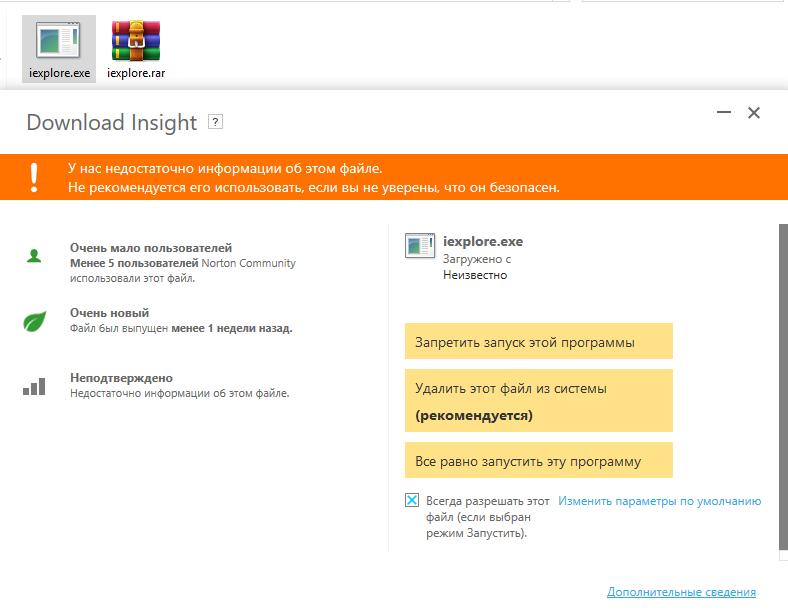The width and height of the screenshot is (788, 616).
Task: Click the gray signal bars icon
Action: click(x=34, y=386)
